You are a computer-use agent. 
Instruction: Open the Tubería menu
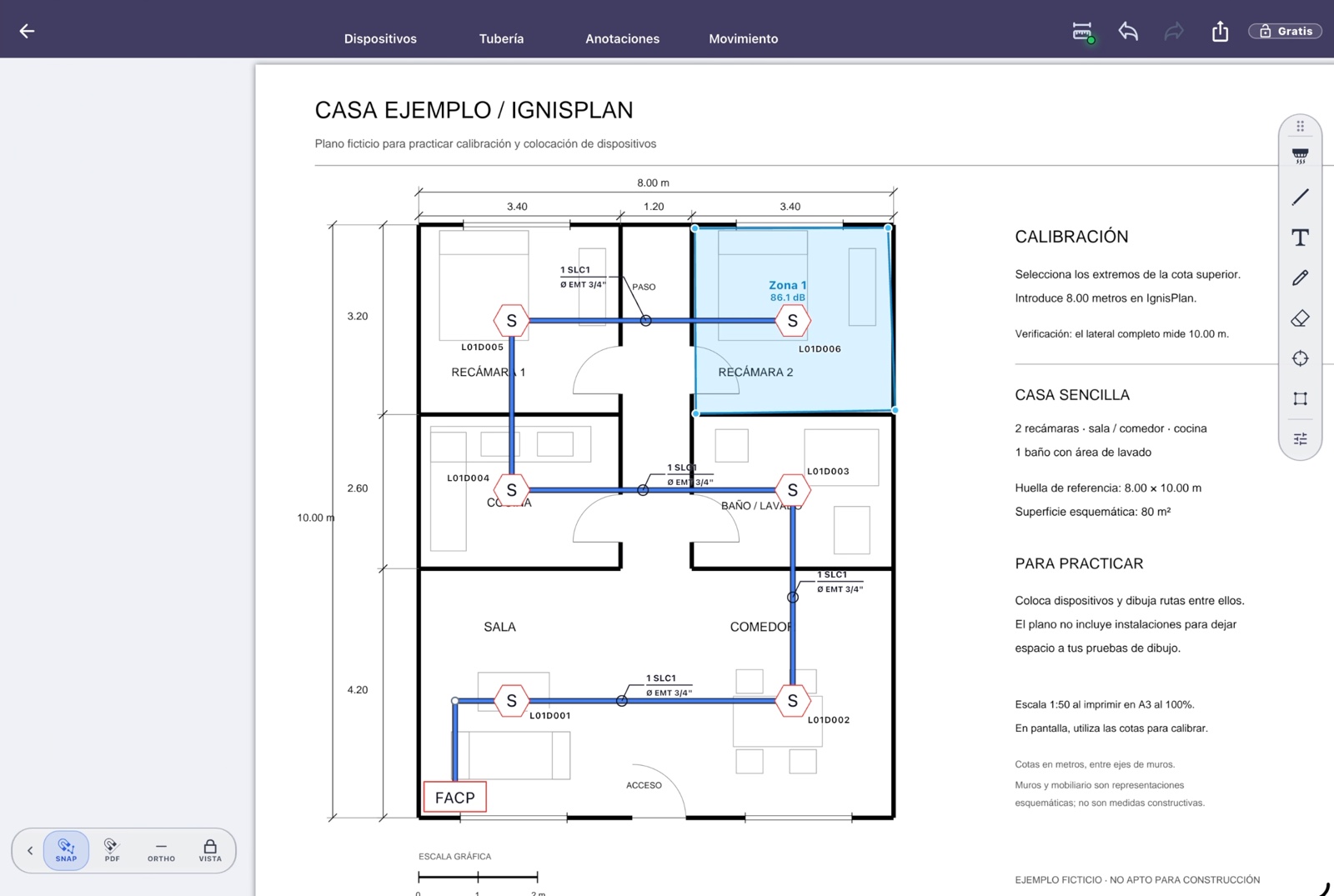tap(501, 38)
